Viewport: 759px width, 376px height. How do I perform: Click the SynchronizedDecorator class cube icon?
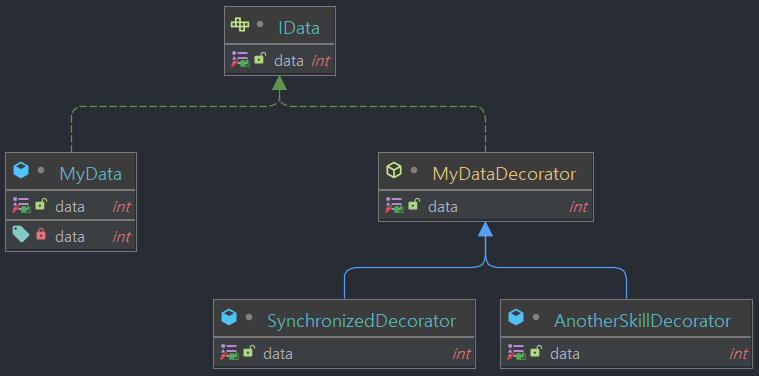coord(229,317)
